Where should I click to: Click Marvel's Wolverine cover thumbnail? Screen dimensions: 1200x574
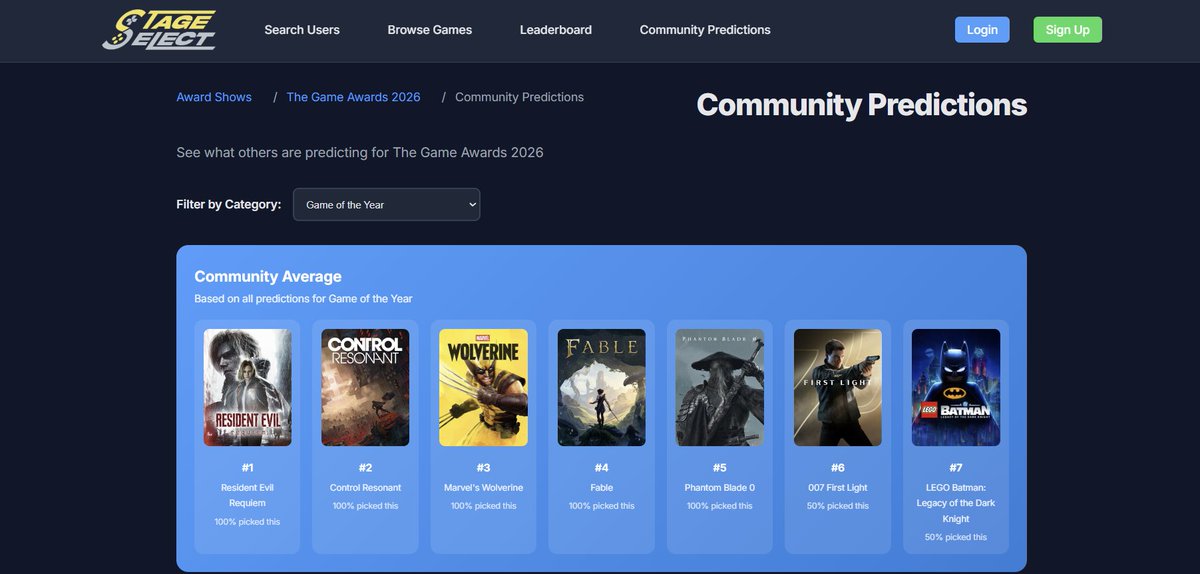pos(484,387)
